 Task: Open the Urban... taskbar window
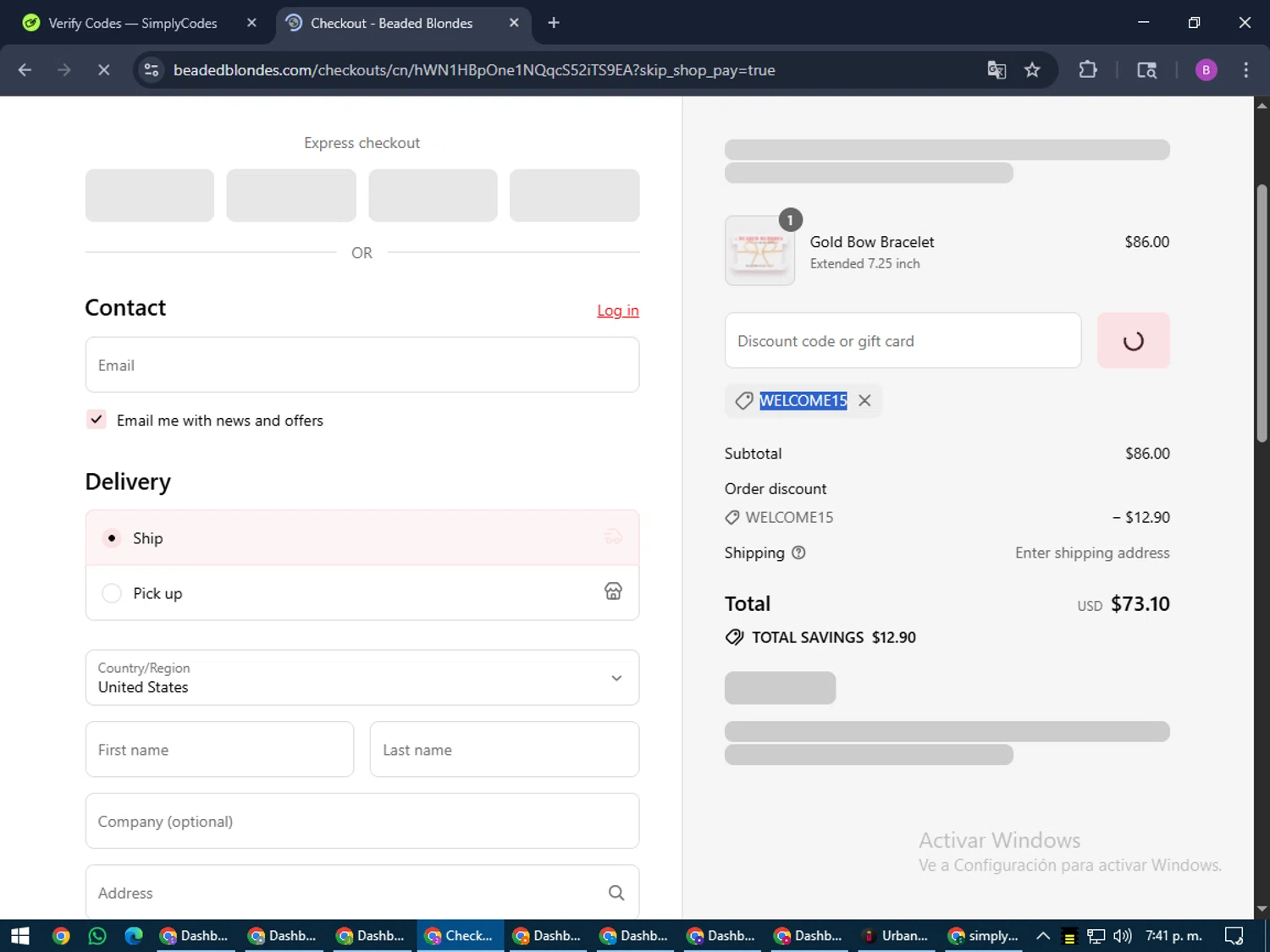(x=897, y=936)
